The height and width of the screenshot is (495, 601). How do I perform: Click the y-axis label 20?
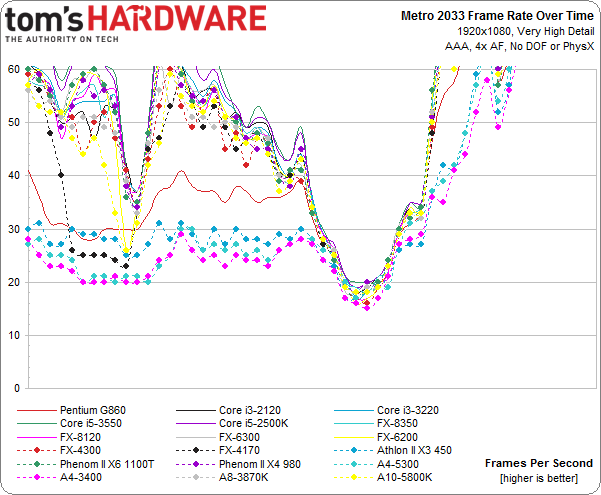(x=13, y=283)
